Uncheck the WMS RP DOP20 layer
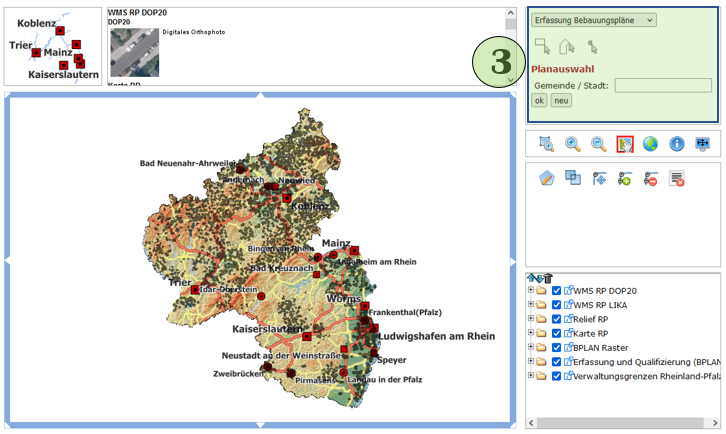 coord(557,291)
